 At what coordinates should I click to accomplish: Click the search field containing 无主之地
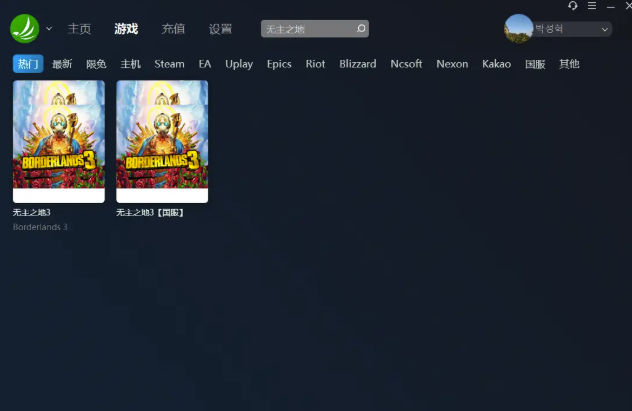tap(306, 29)
